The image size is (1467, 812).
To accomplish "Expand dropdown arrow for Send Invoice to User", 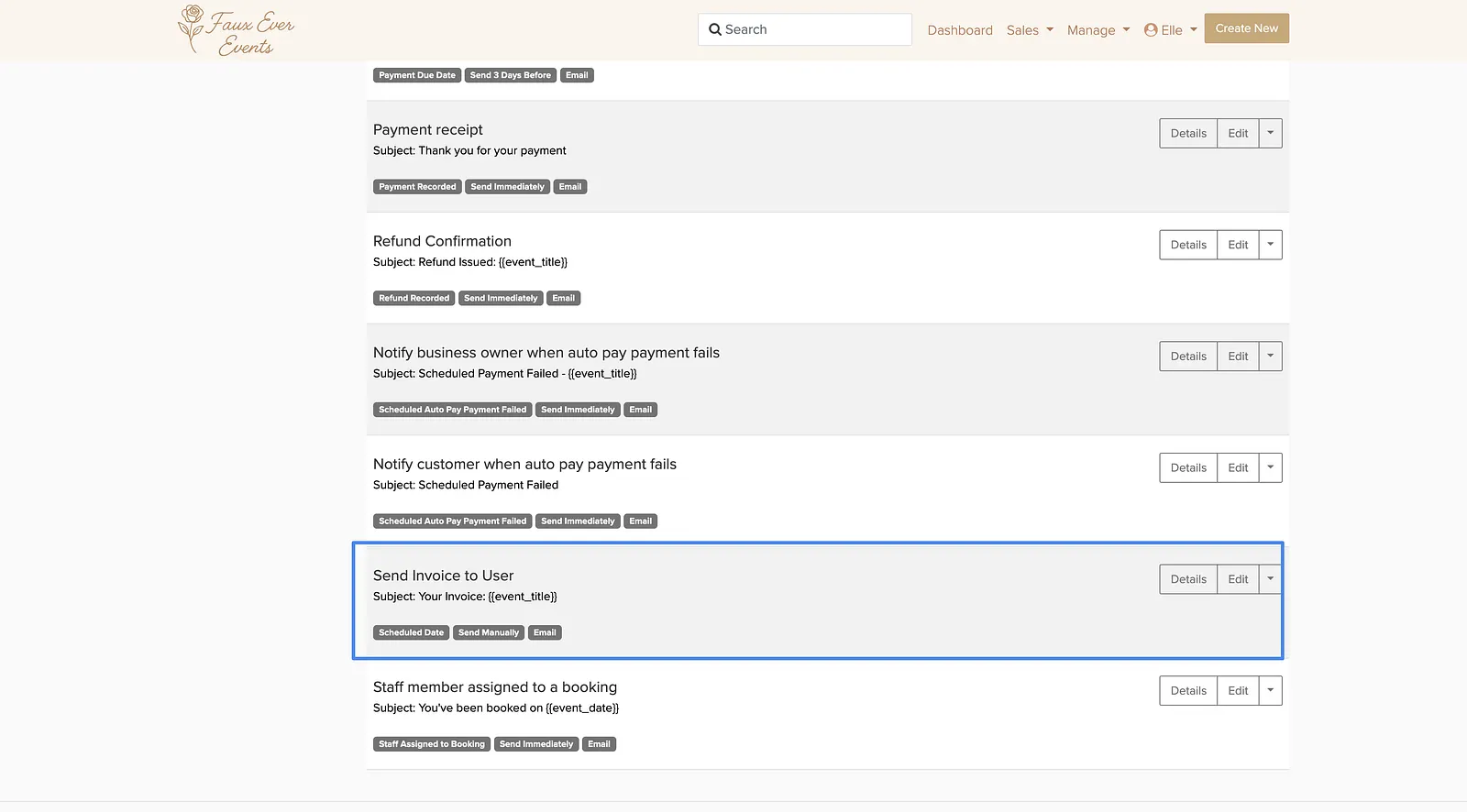I will pyautogui.click(x=1270, y=579).
